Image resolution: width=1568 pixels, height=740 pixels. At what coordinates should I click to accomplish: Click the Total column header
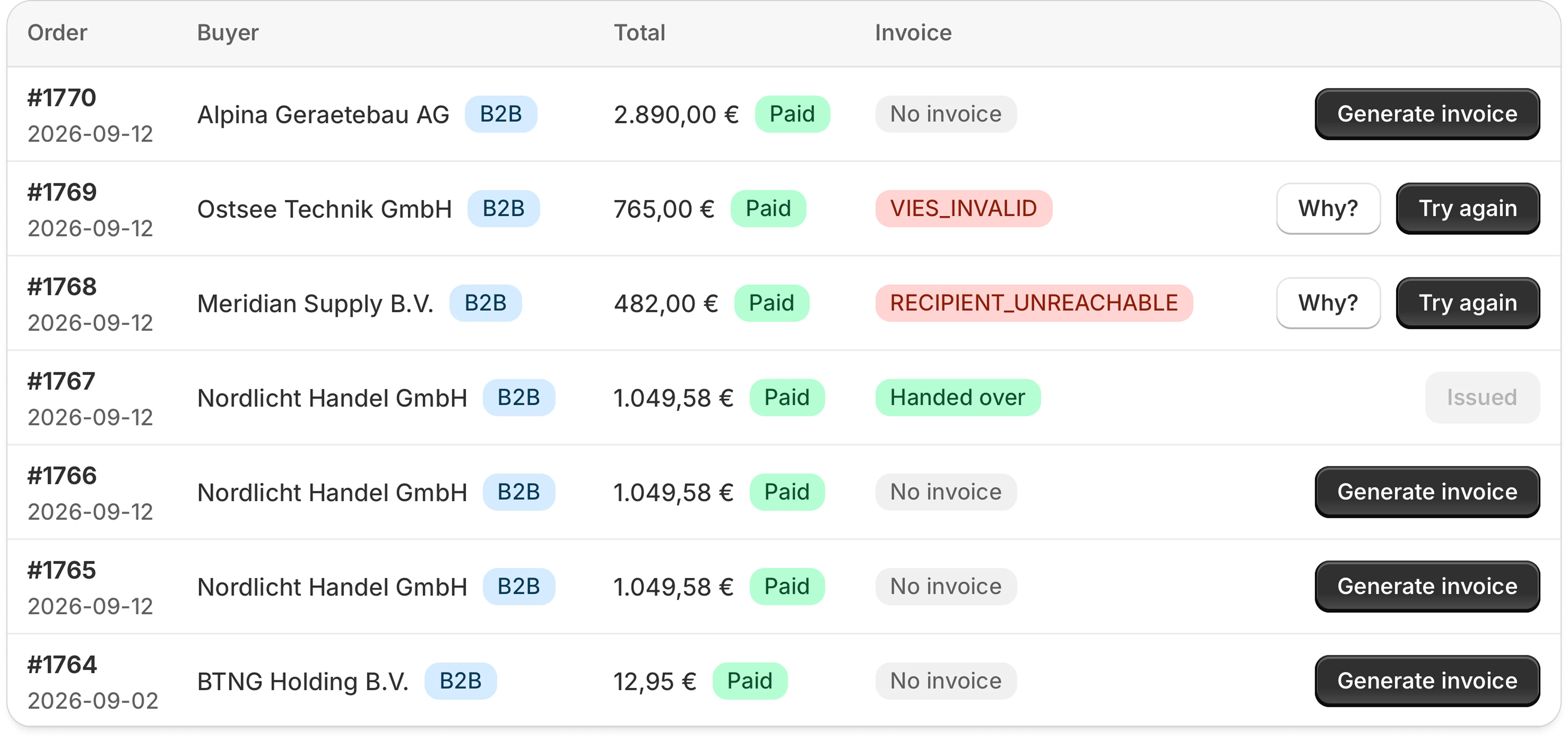point(639,32)
